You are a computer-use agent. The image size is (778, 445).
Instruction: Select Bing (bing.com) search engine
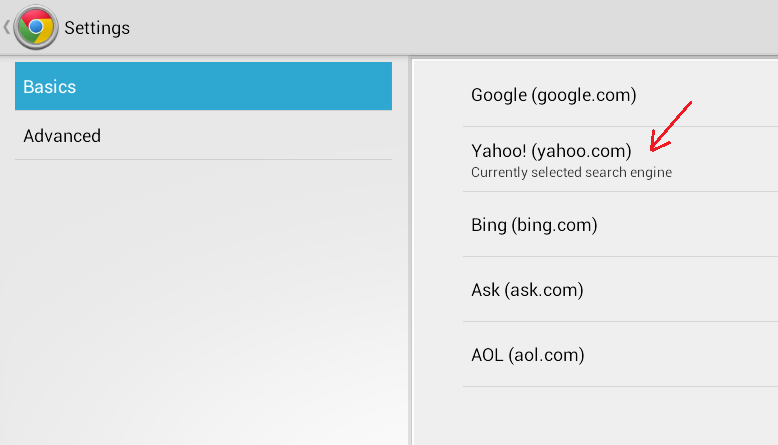[x=620, y=224]
